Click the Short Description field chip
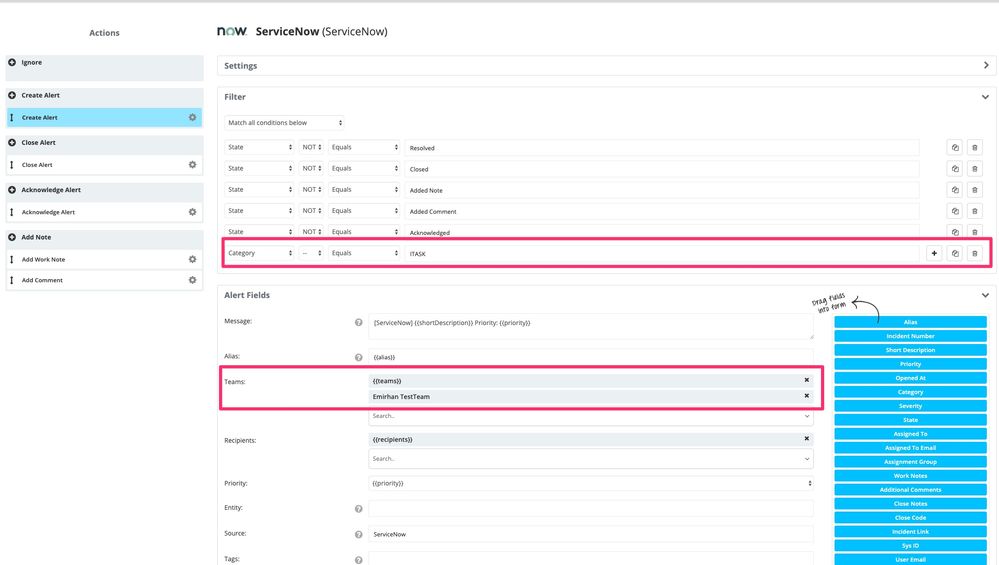The height and width of the screenshot is (565, 999). [x=910, y=350]
